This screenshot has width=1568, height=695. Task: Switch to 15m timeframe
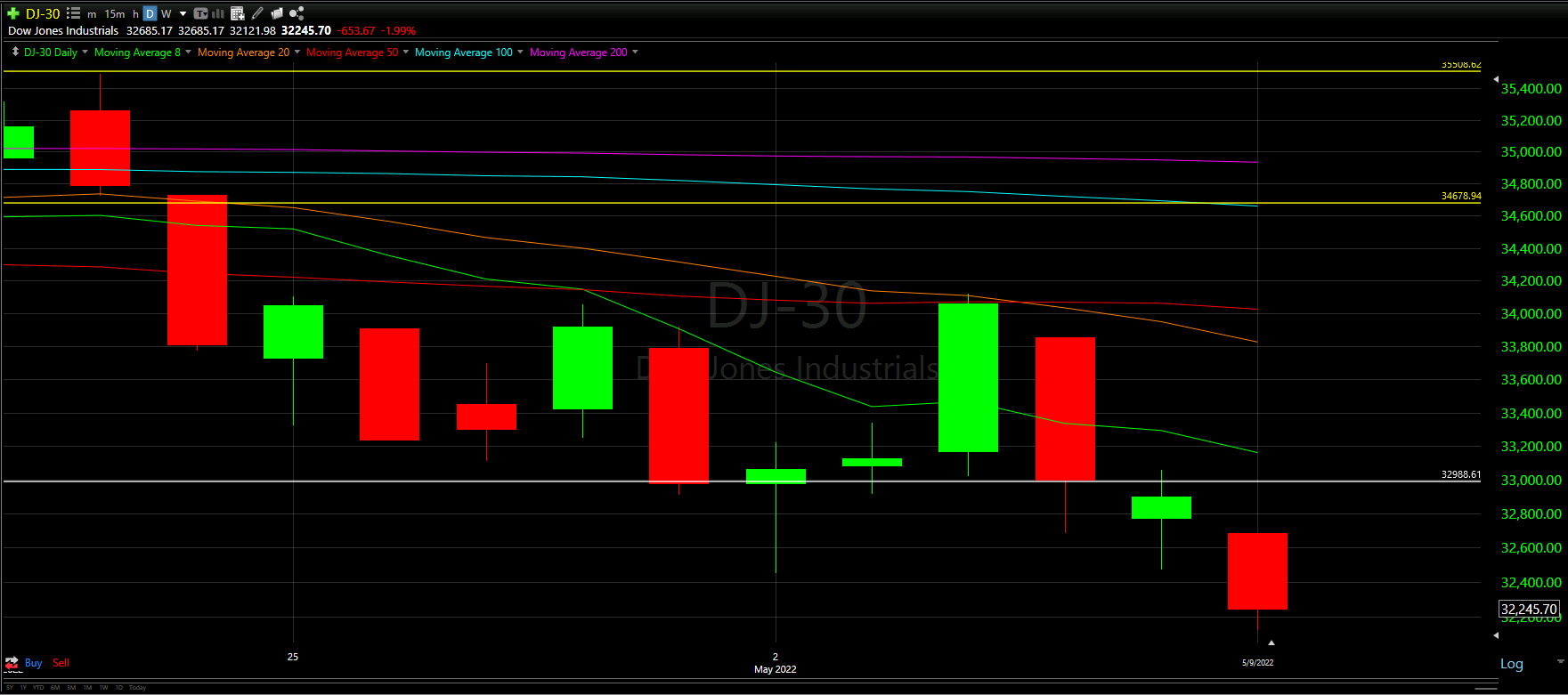click(115, 14)
